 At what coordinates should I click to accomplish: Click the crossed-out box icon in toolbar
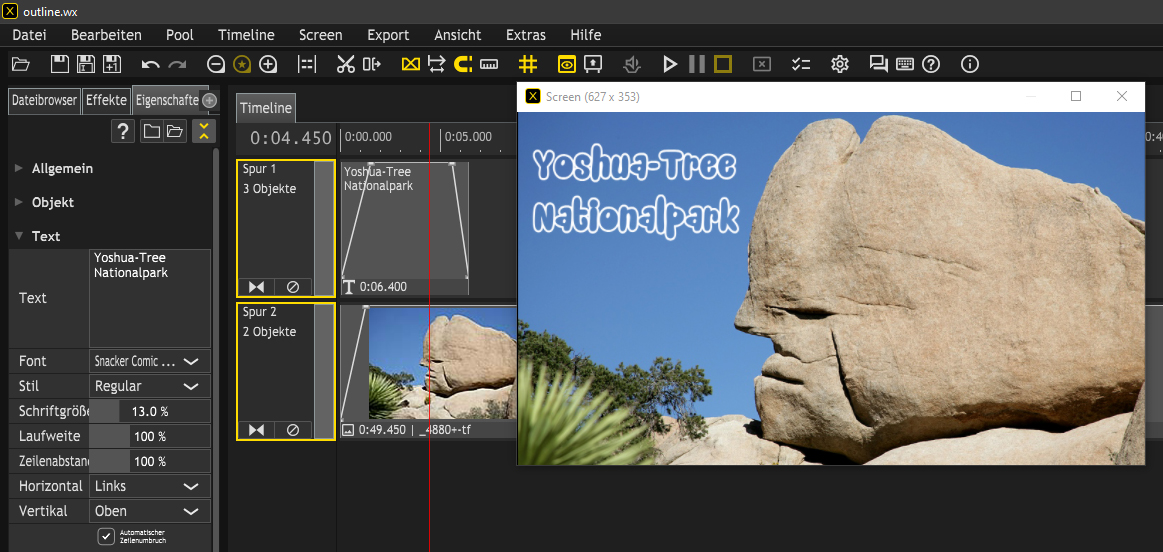point(762,65)
